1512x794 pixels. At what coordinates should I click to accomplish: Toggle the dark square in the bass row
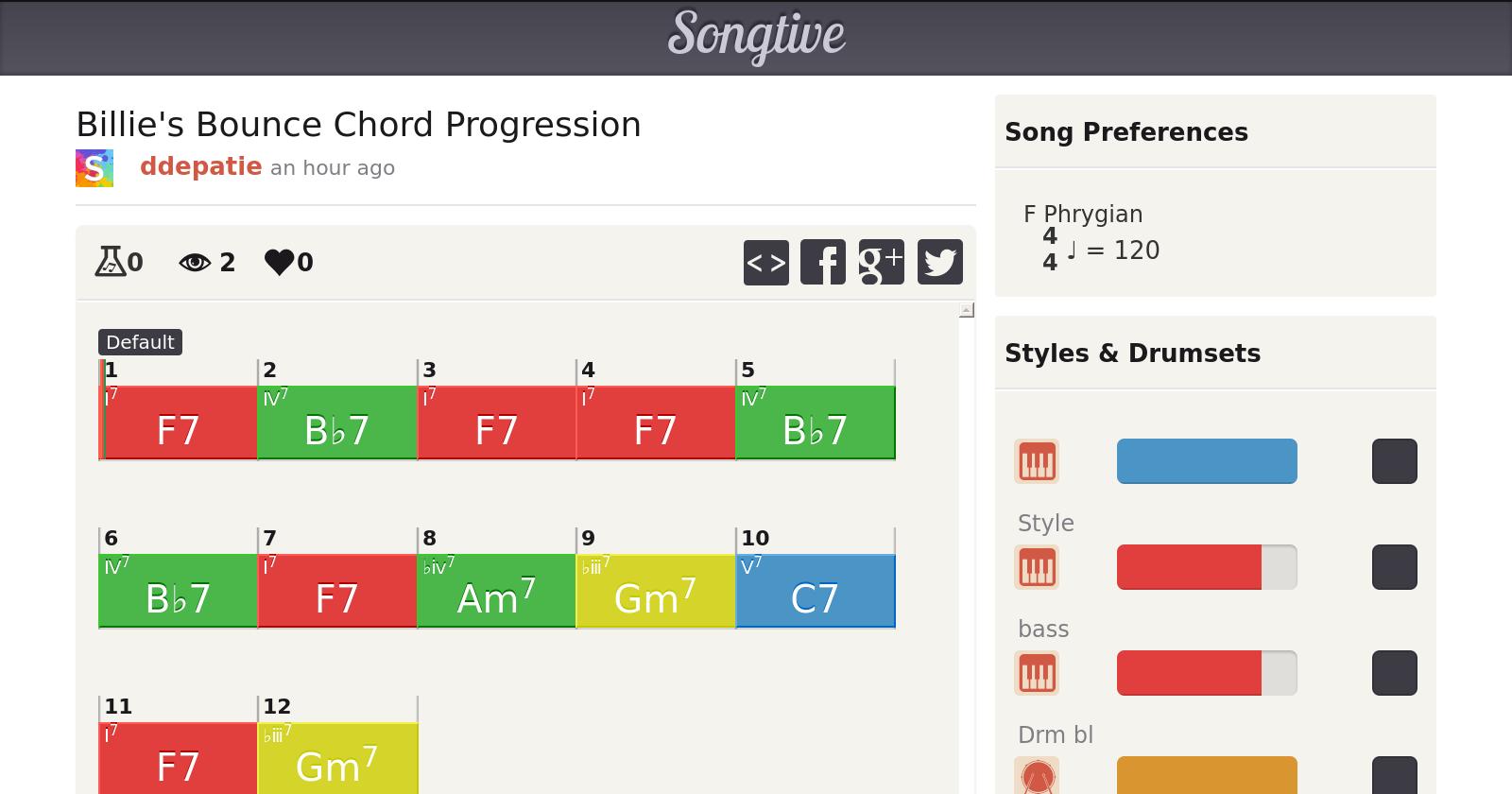pos(1395,673)
